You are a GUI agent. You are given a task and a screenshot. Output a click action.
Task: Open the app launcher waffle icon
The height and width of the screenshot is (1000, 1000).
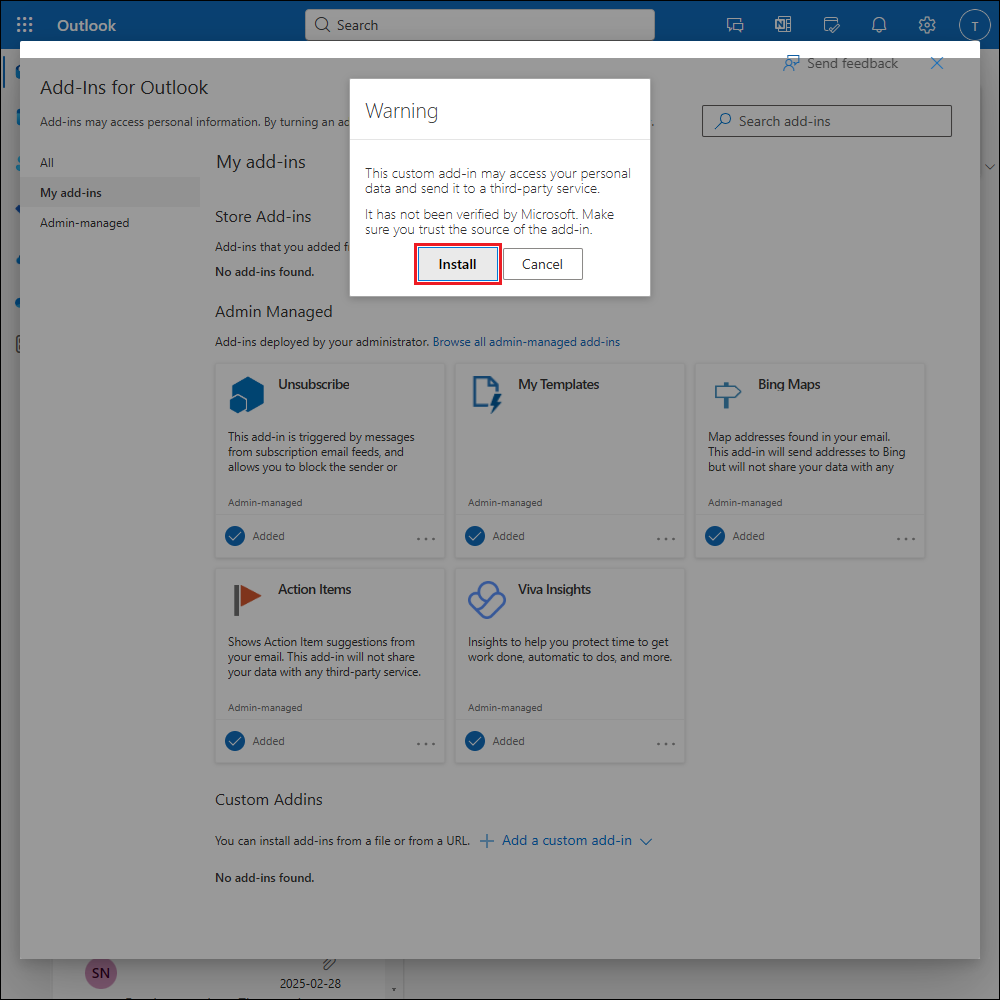point(25,25)
